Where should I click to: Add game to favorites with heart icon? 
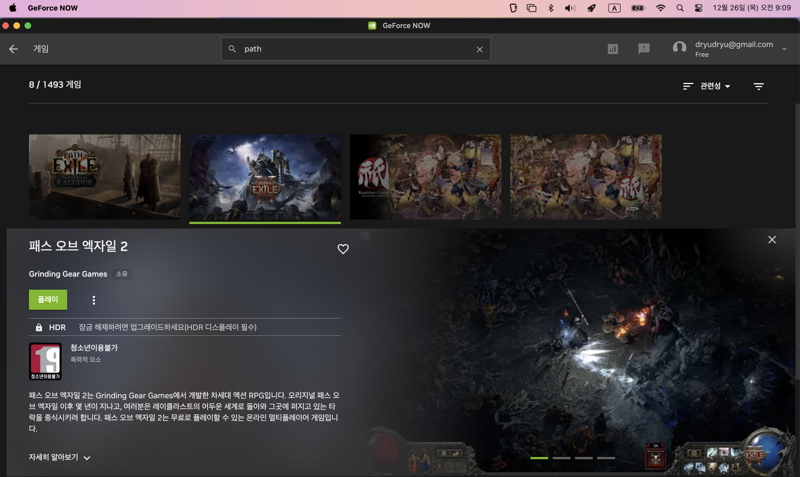click(343, 249)
